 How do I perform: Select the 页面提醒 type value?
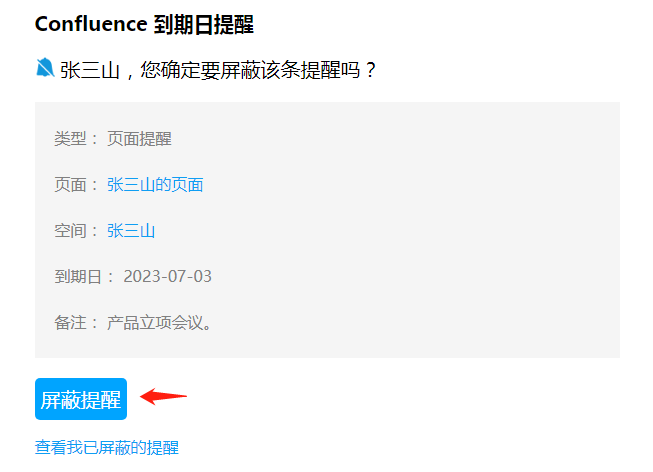139,138
